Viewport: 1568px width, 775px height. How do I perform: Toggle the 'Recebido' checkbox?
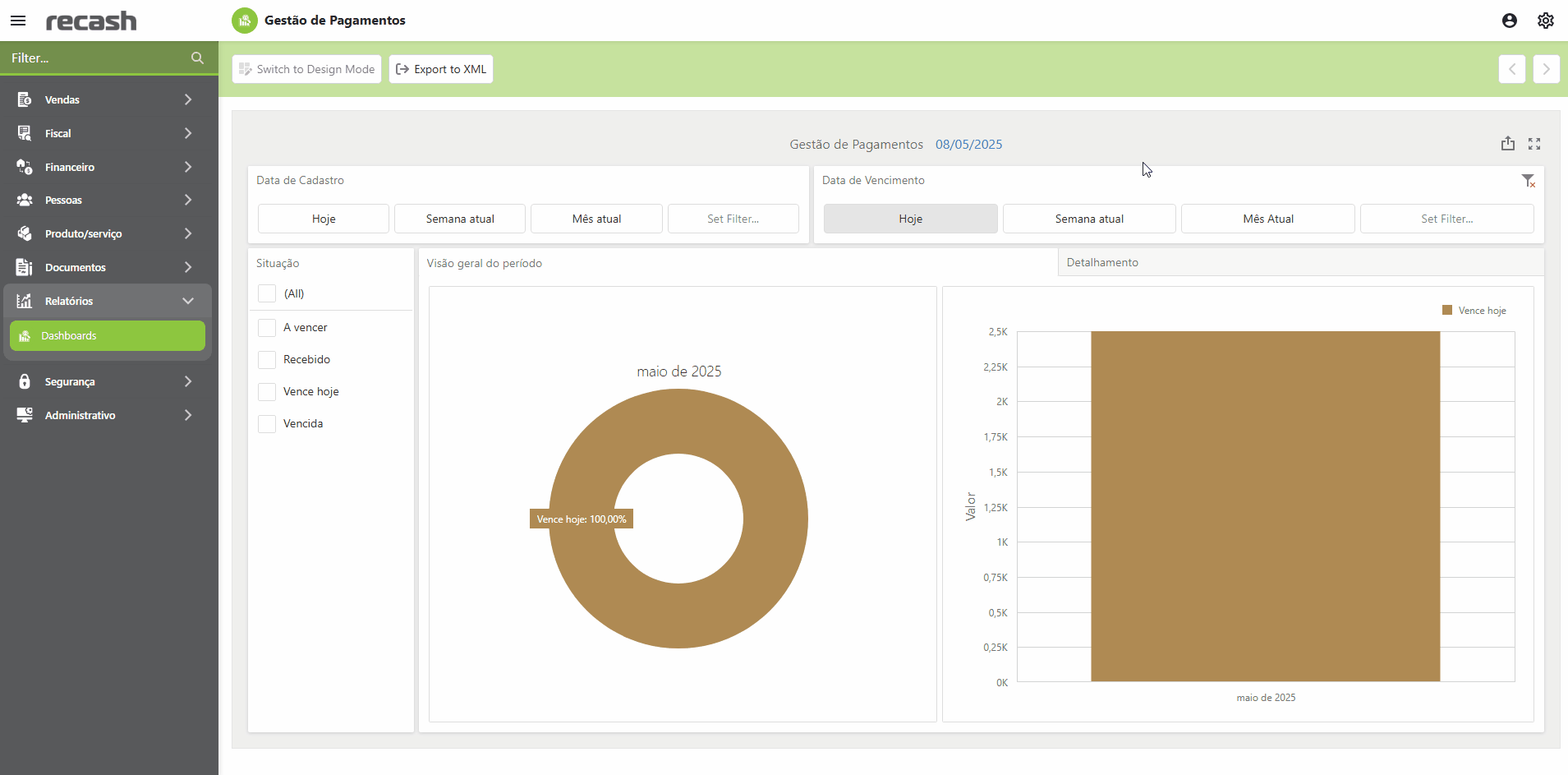point(267,360)
